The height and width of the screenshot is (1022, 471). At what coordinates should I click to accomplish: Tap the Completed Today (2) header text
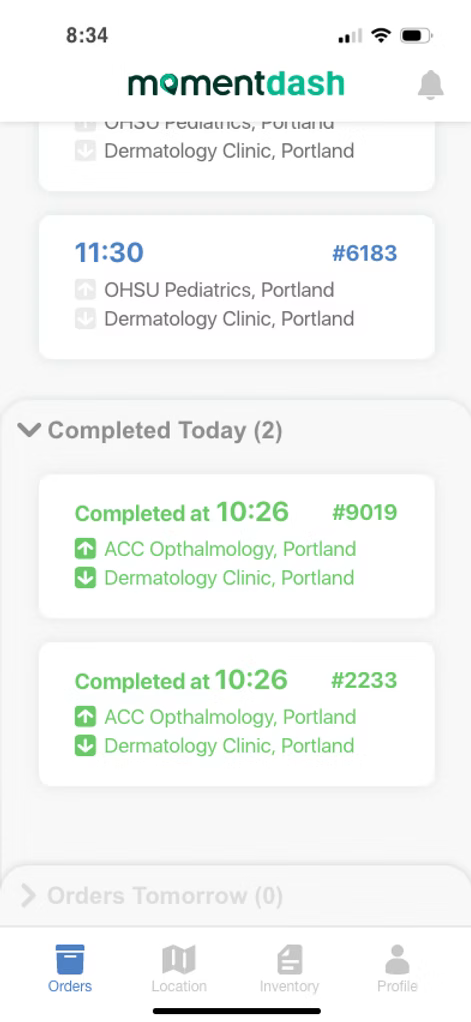coord(165,430)
